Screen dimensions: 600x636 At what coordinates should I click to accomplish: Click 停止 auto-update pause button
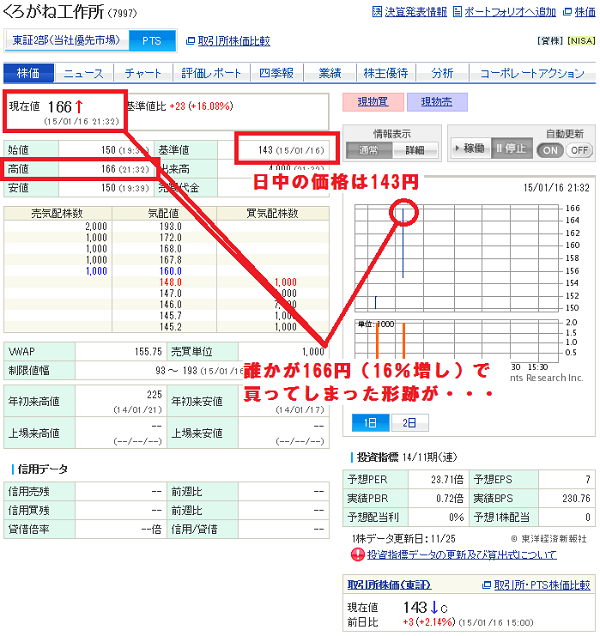(x=512, y=148)
